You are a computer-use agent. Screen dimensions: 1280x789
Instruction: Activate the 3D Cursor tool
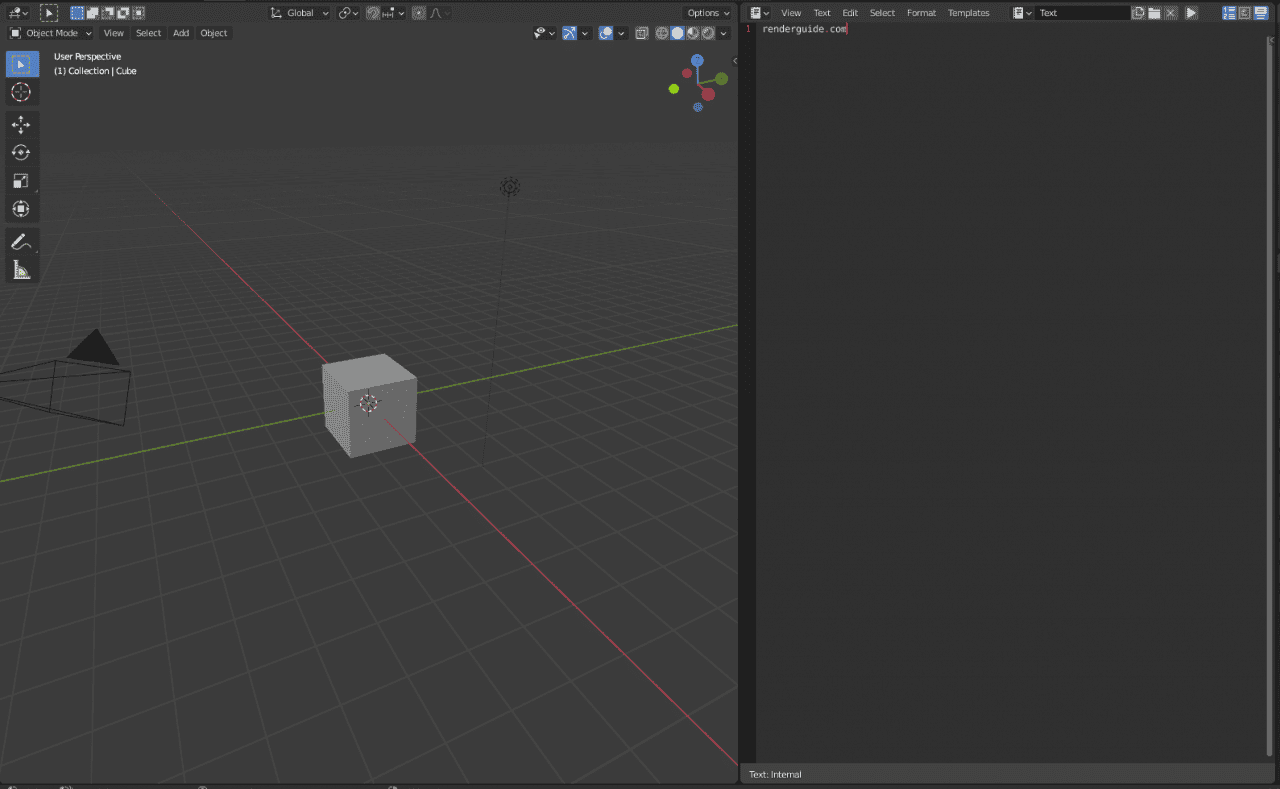coord(22,92)
